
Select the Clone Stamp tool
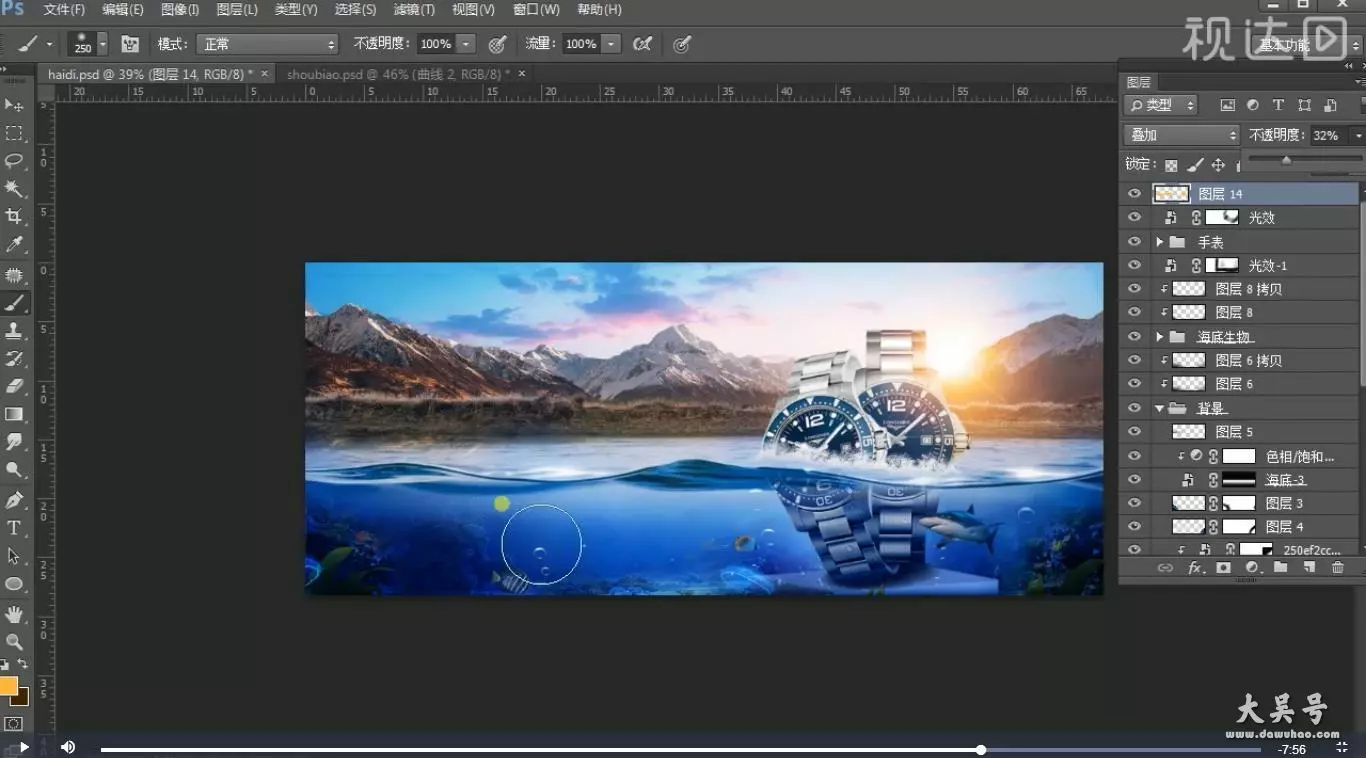(x=14, y=330)
